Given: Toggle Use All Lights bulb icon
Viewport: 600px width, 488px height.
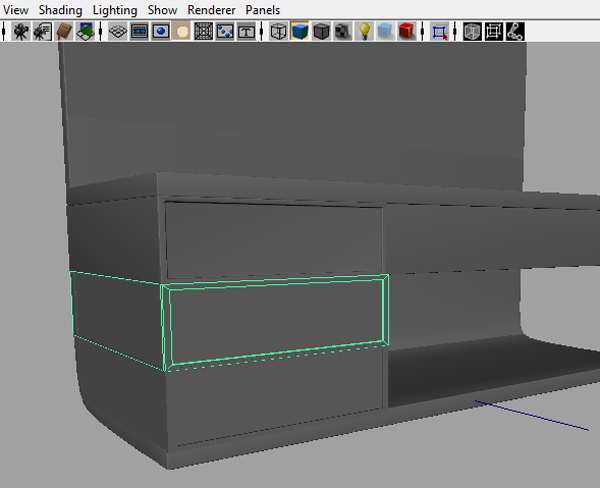Looking at the screenshot, I should [364, 31].
